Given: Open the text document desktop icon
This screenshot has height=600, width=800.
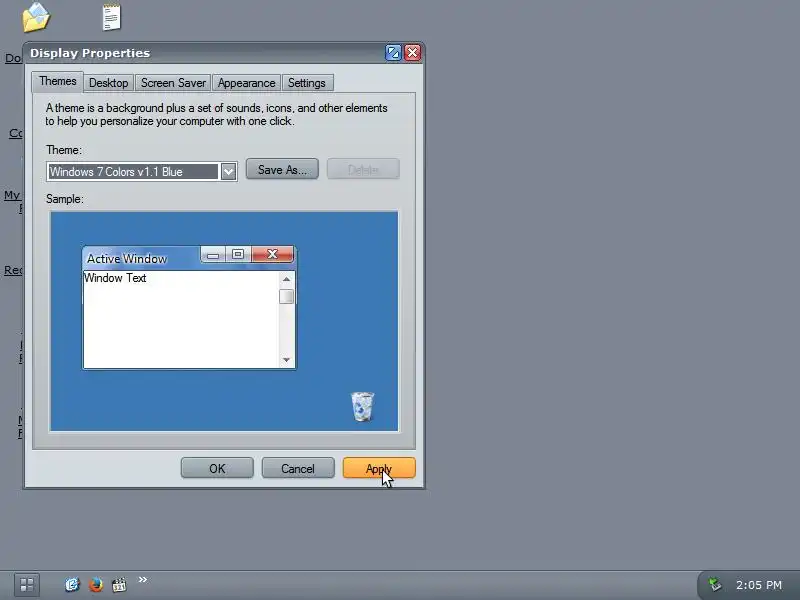Looking at the screenshot, I should pyautogui.click(x=112, y=17).
